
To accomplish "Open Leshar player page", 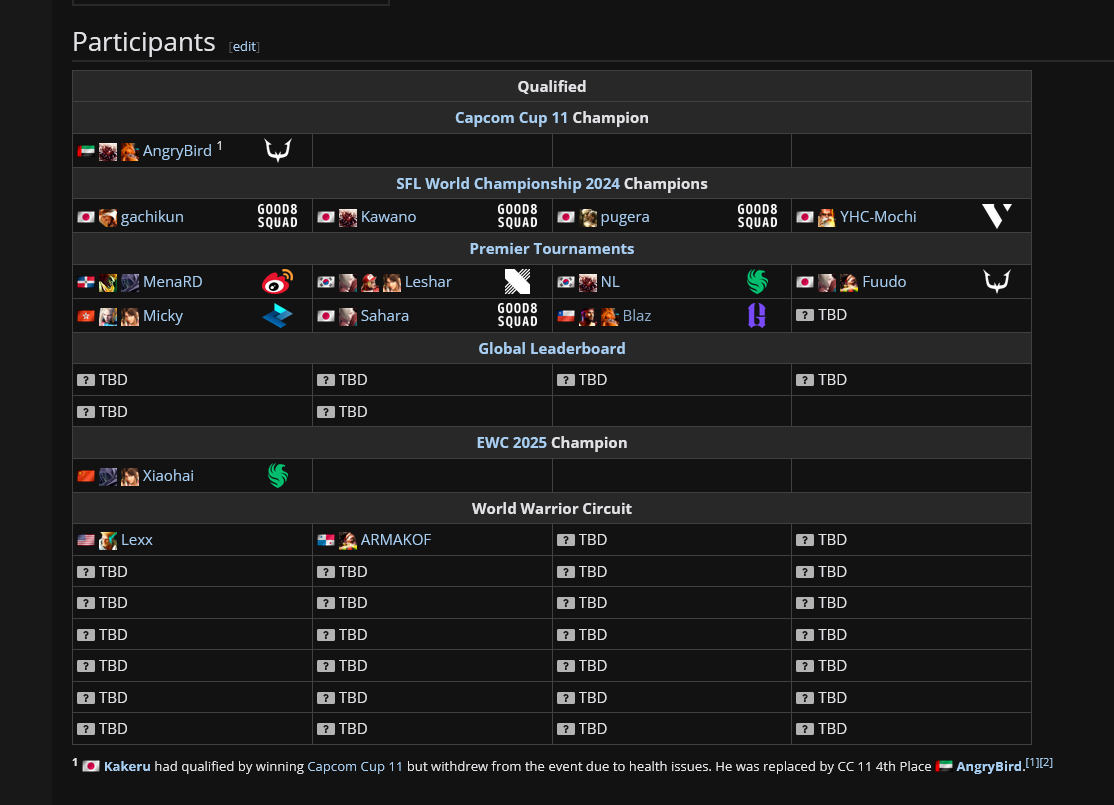I will [x=428, y=281].
